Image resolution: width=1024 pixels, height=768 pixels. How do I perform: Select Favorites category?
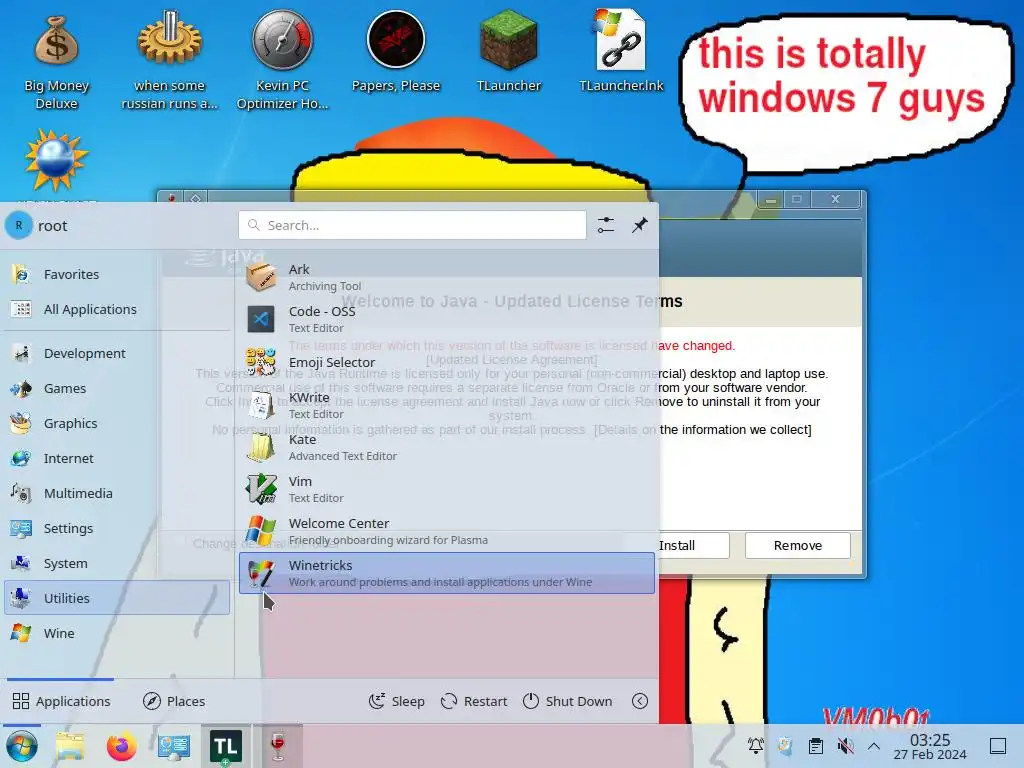pyautogui.click(x=118, y=274)
